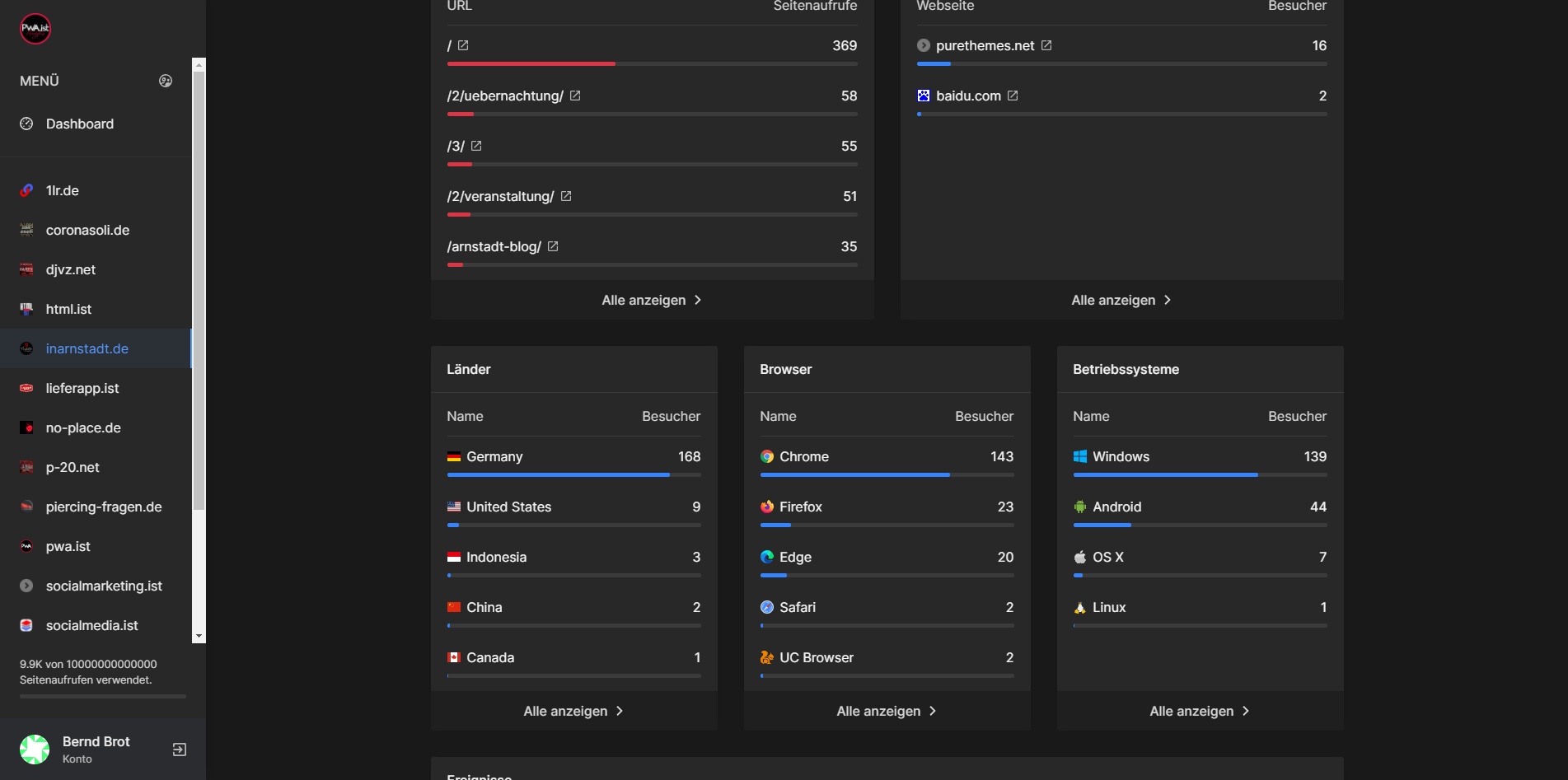This screenshot has height=780, width=1568.
Task: Open external link icon for /2/uebernachtung/
Action: point(575,96)
